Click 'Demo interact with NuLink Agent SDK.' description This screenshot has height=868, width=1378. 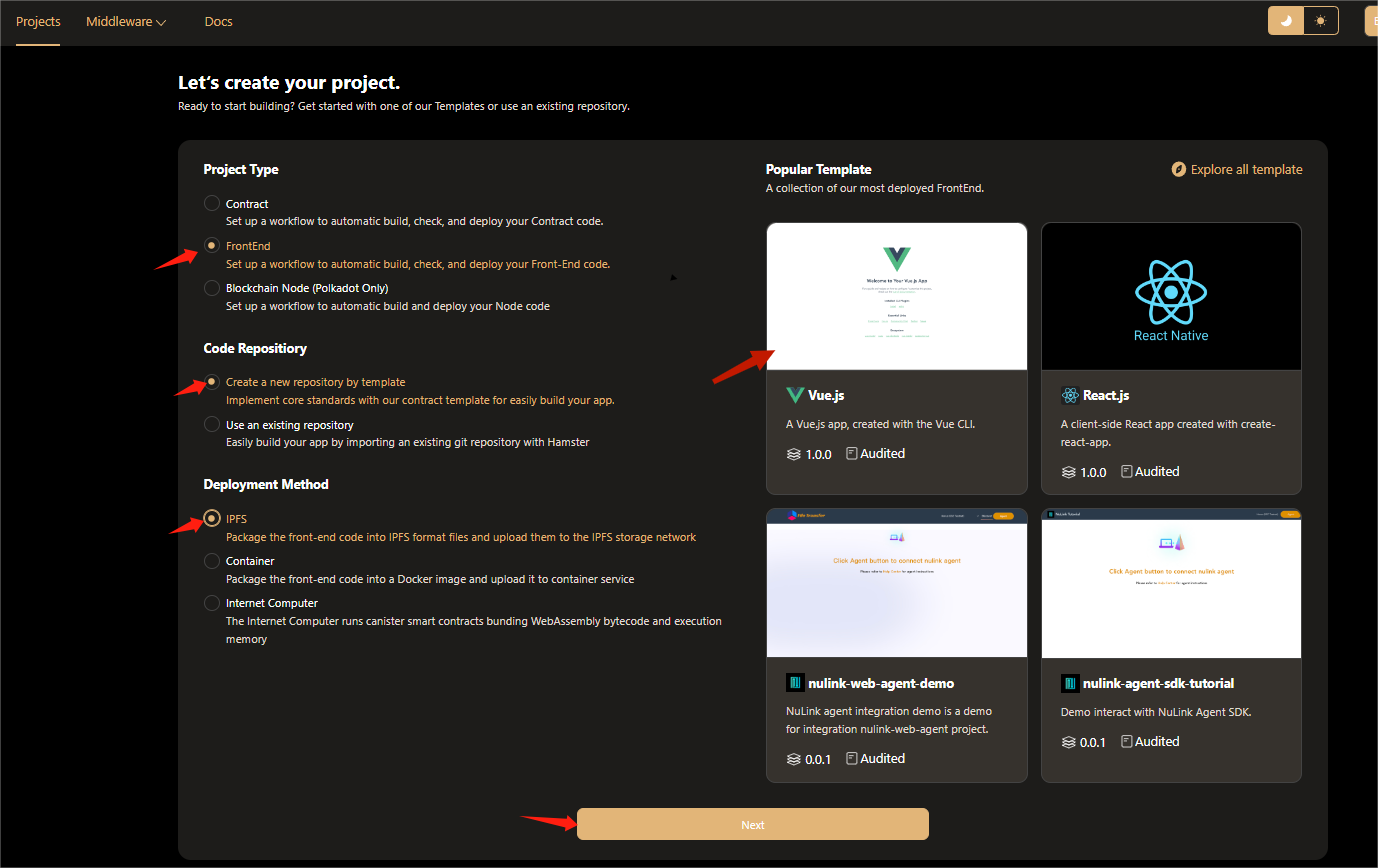click(x=1156, y=712)
